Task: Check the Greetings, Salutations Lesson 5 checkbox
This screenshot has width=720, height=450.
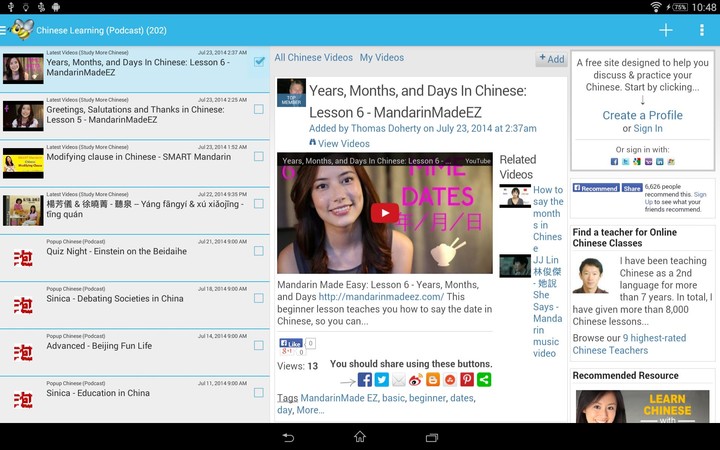Action: 259,109
